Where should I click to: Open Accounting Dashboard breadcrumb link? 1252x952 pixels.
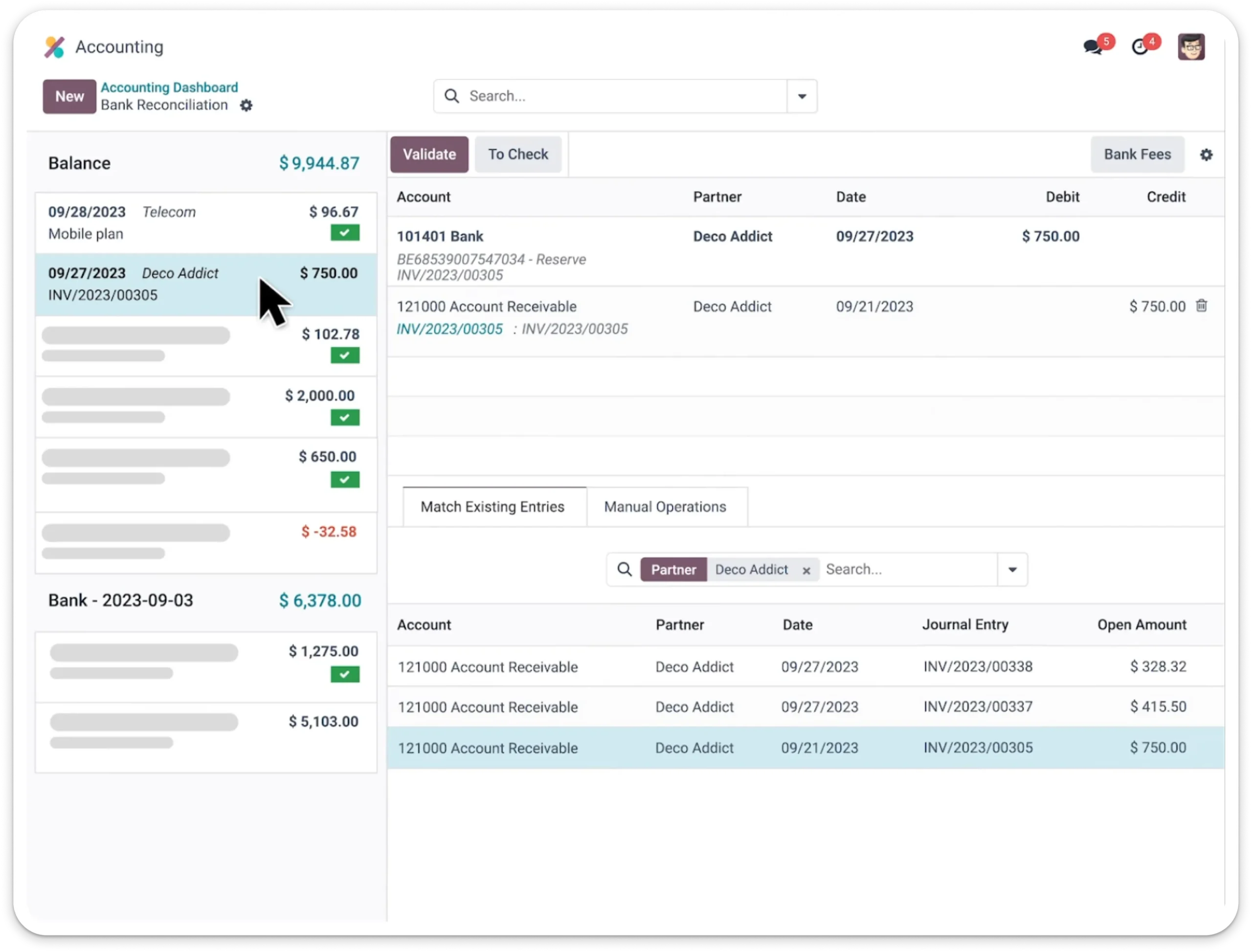(x=169, y=87)
